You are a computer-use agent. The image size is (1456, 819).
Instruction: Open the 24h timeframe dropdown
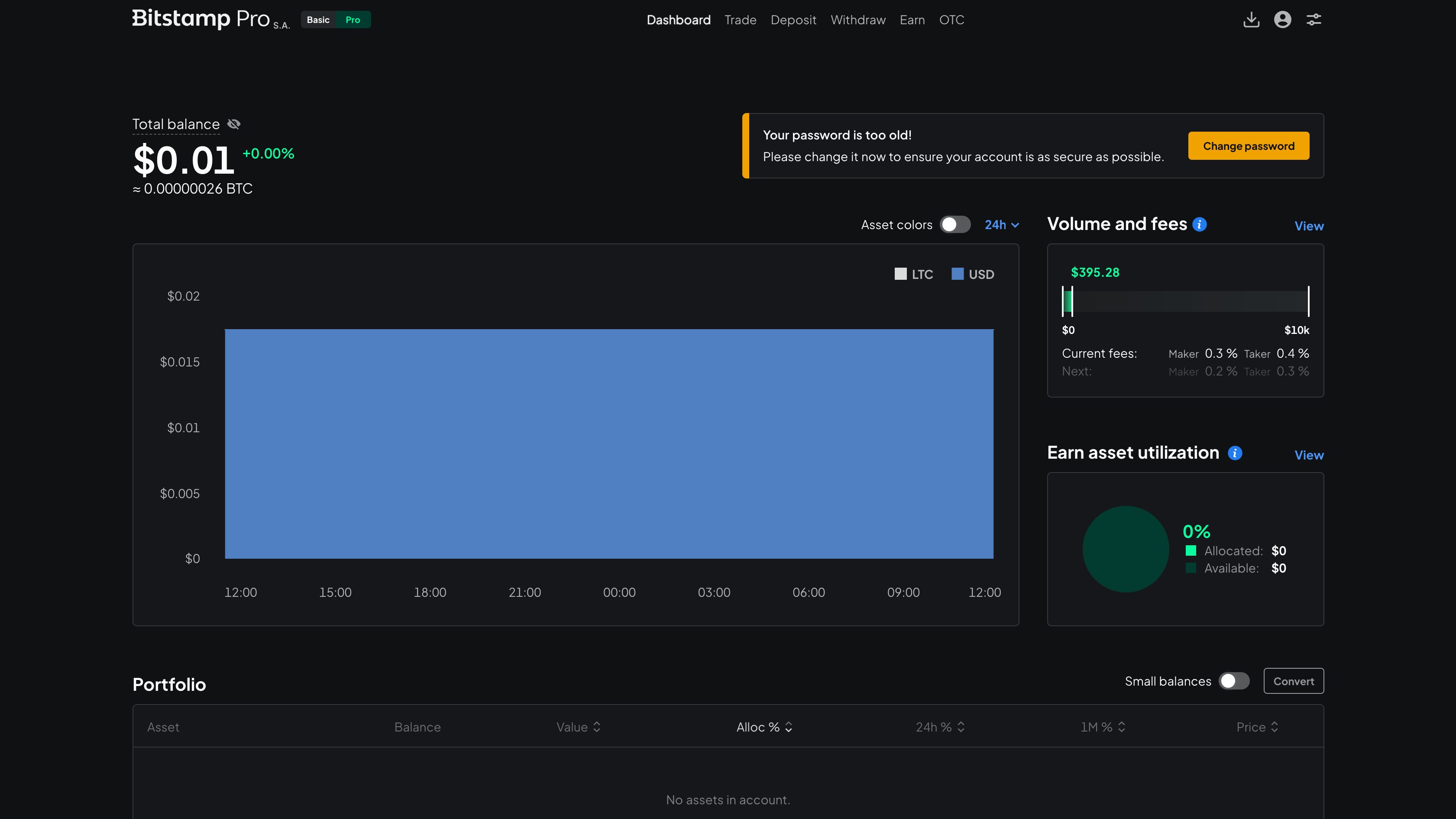1002,224
